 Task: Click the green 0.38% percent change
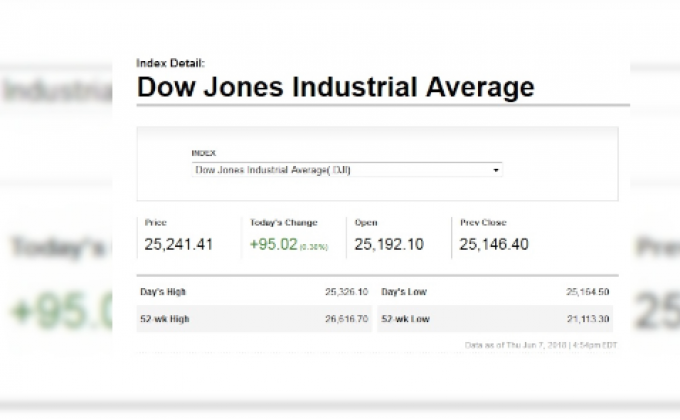point(314,246)
